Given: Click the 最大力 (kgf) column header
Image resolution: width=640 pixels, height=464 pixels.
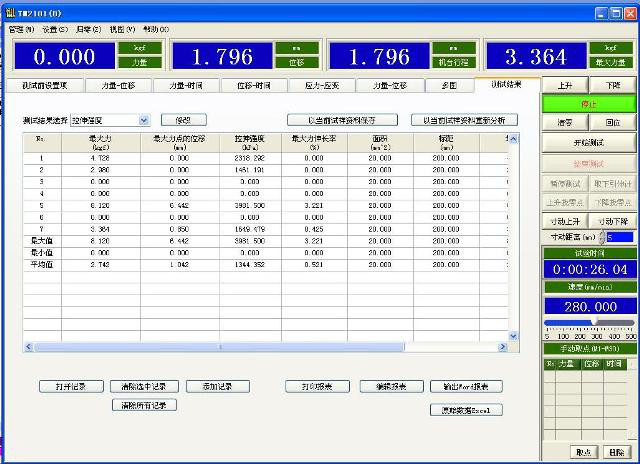Looking at the screenshot, I should 101,143.
